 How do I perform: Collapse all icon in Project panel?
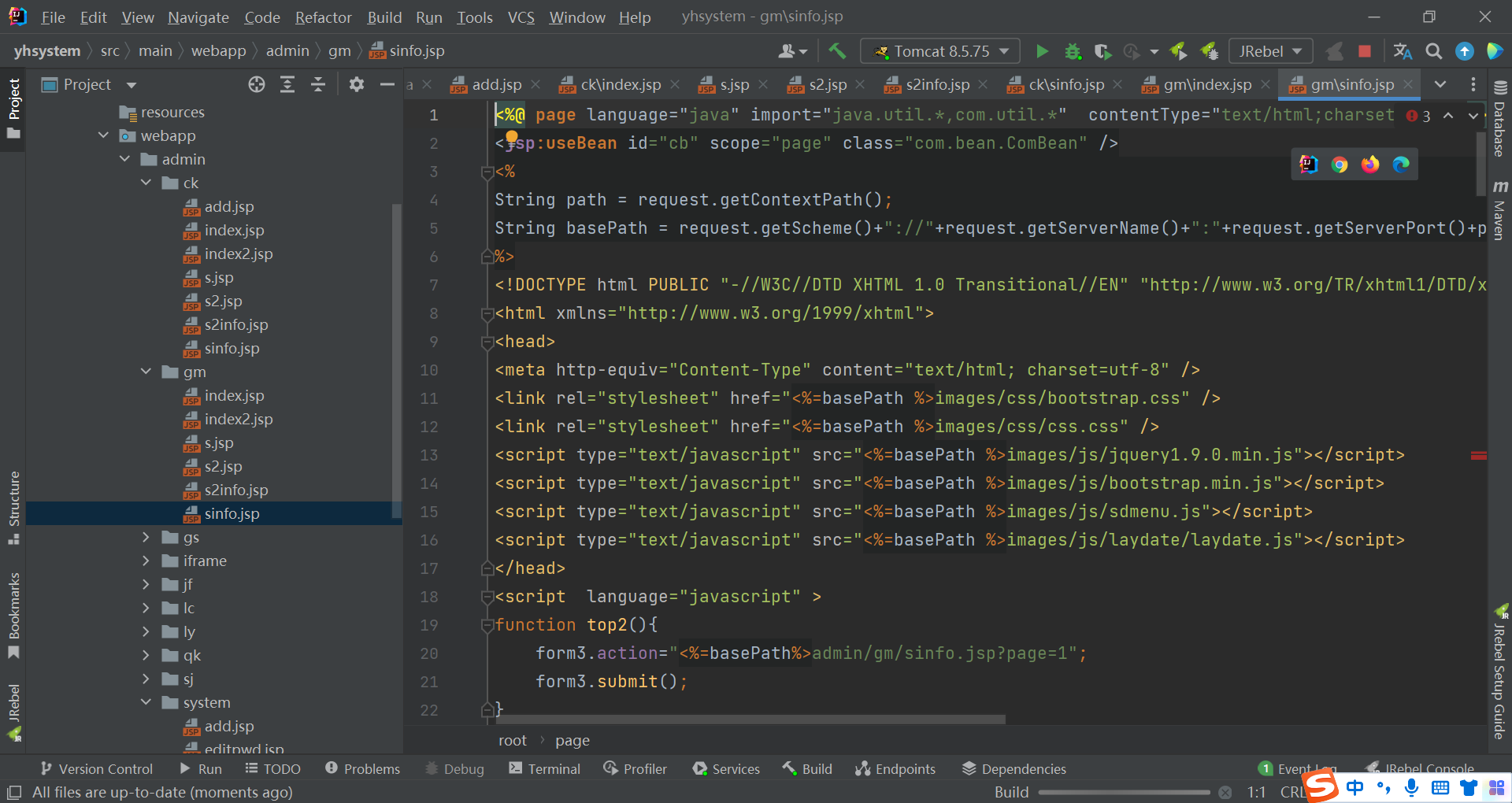coord(318,84)
